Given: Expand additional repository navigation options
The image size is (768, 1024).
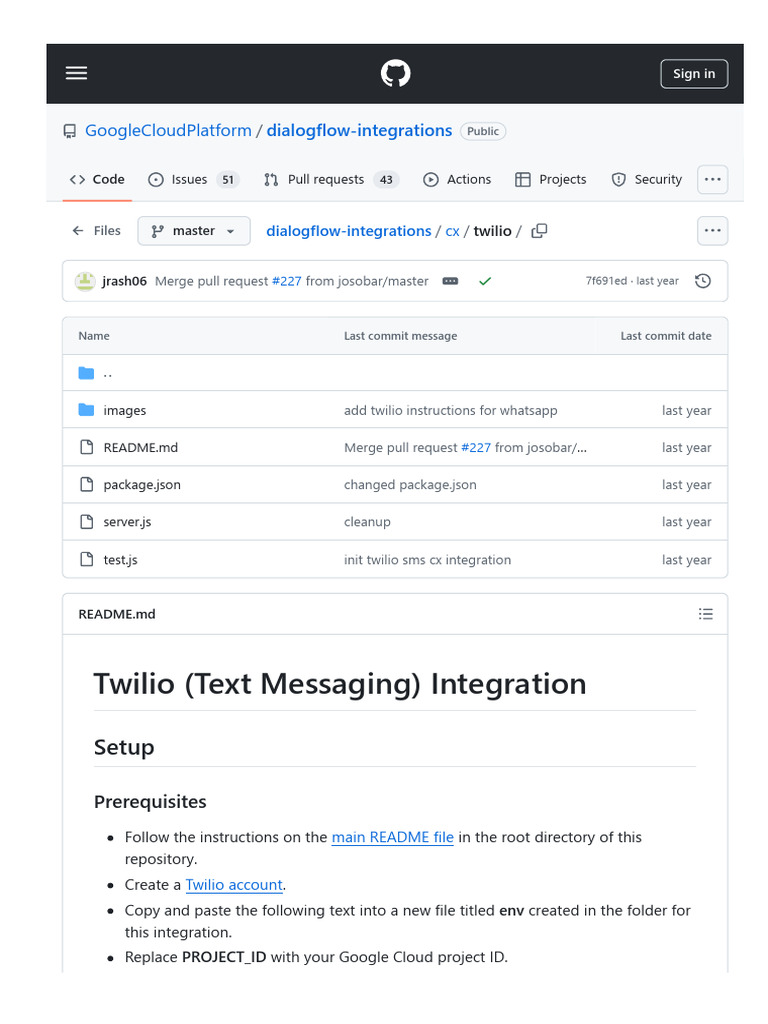Looking at the screenshot, I should pos(712,179).
